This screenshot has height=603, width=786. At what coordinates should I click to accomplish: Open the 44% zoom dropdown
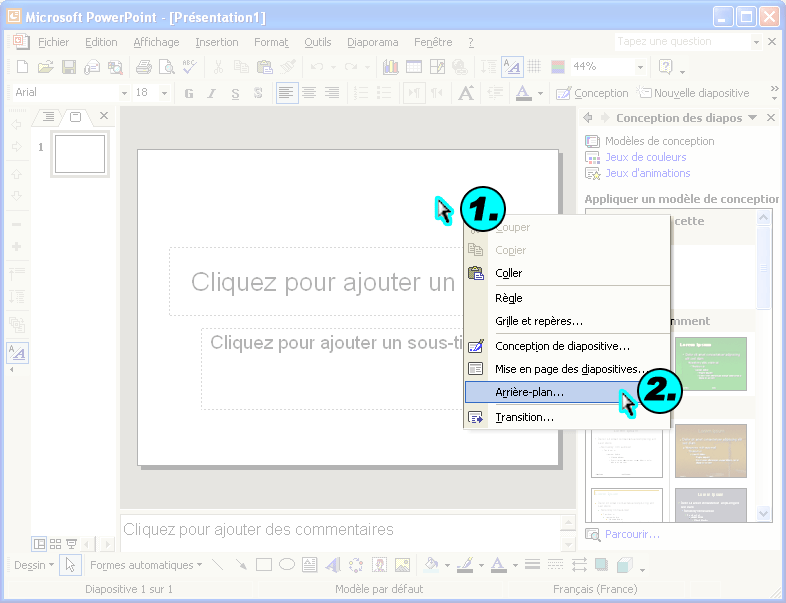point(640,67)
